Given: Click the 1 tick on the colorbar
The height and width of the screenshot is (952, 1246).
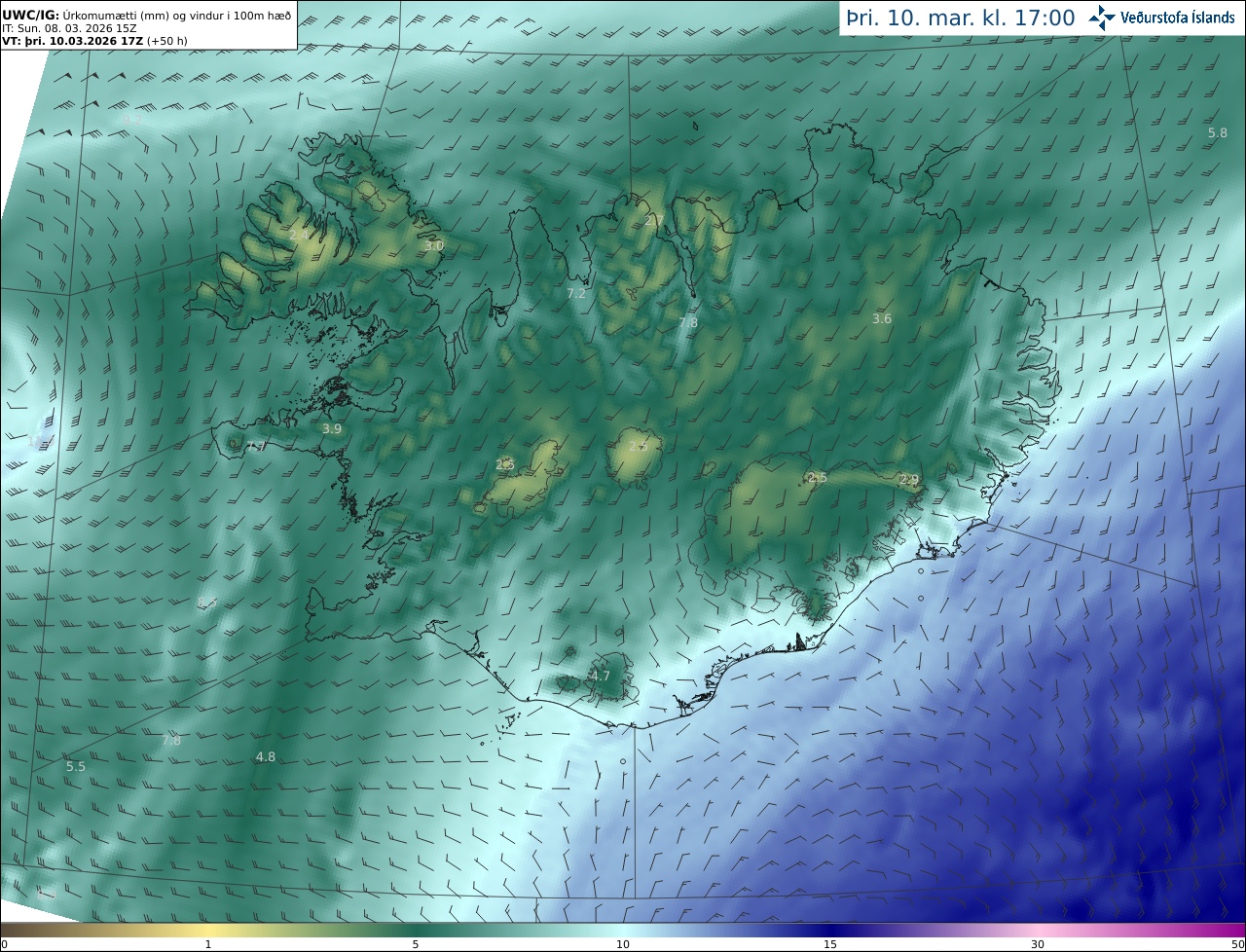Looking at the screenshot, I should [208, 944].
